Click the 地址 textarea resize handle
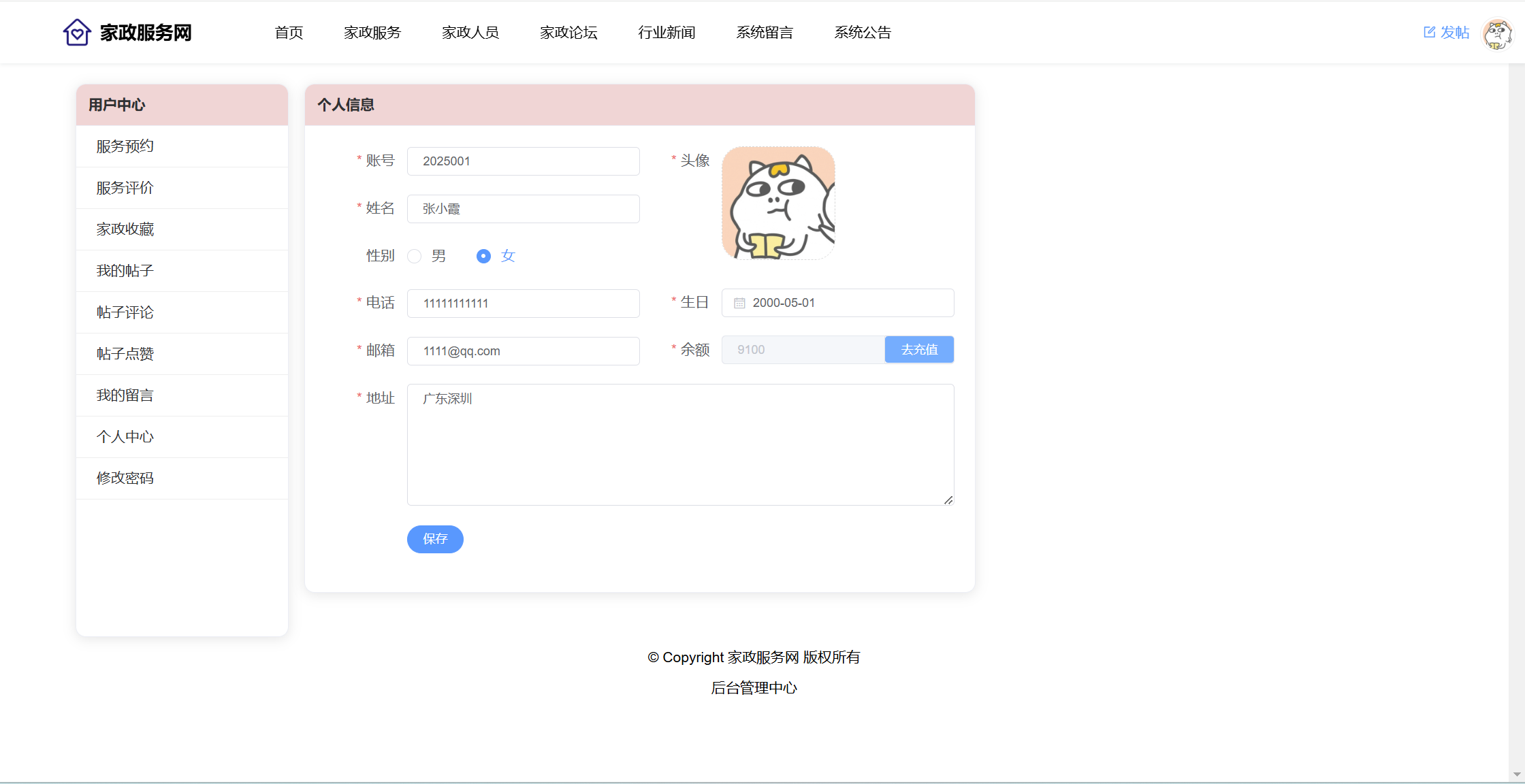Viewport: 1525px width, 784px height. (x=948, y=500)
